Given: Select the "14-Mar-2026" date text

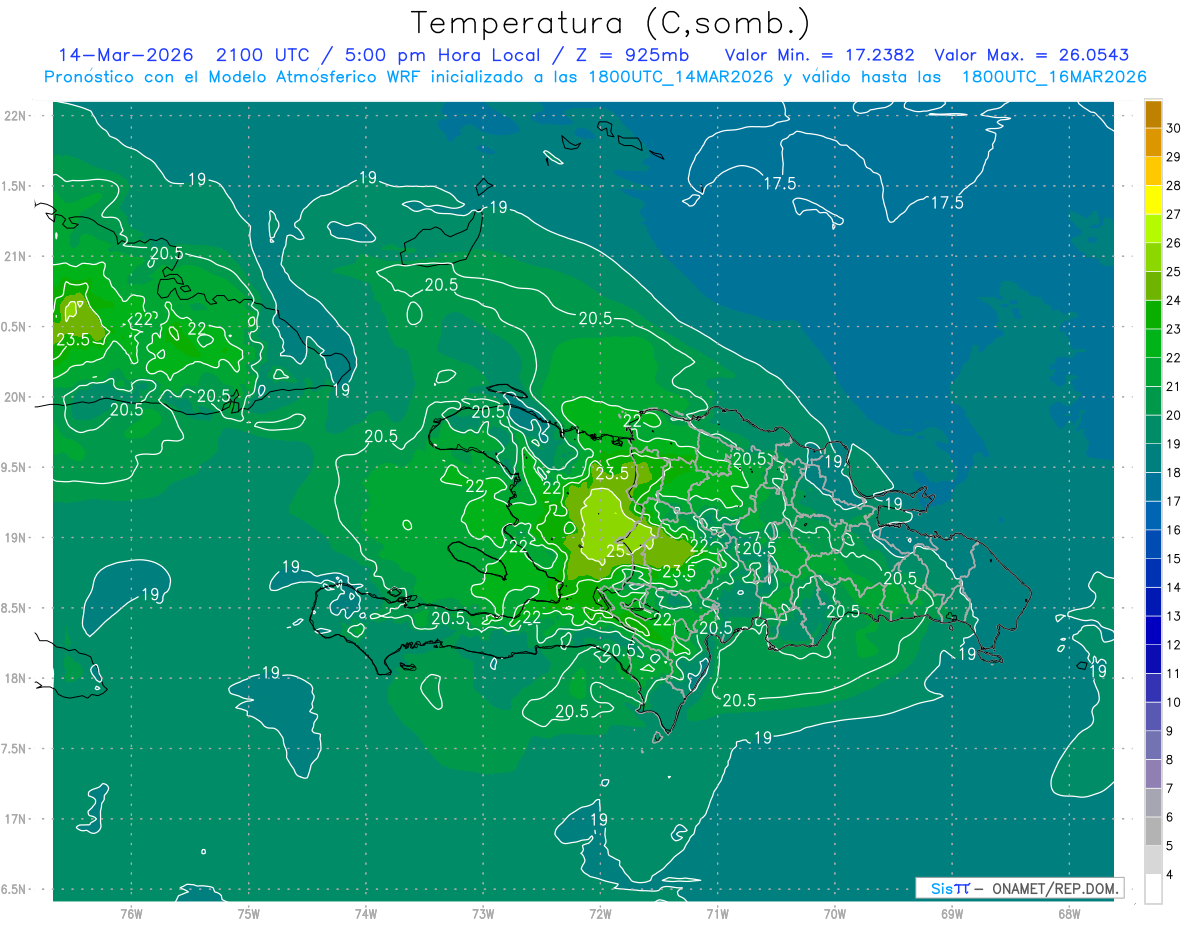Looking at the screenshot, I should (126, 55).
